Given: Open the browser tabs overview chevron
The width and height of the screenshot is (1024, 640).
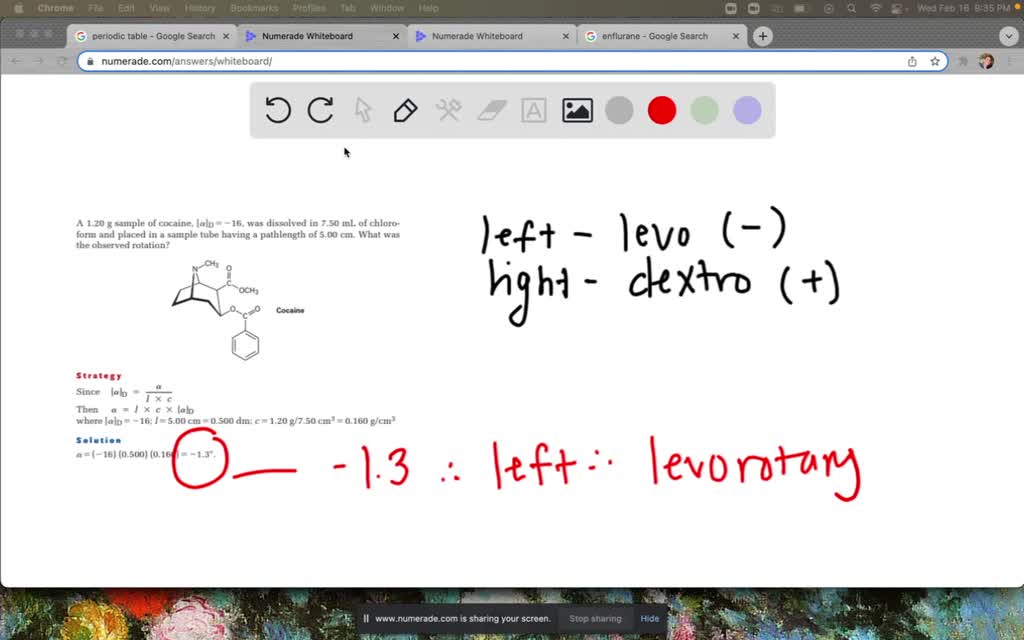Looking at the screenshot, I should pos(1007,36).
